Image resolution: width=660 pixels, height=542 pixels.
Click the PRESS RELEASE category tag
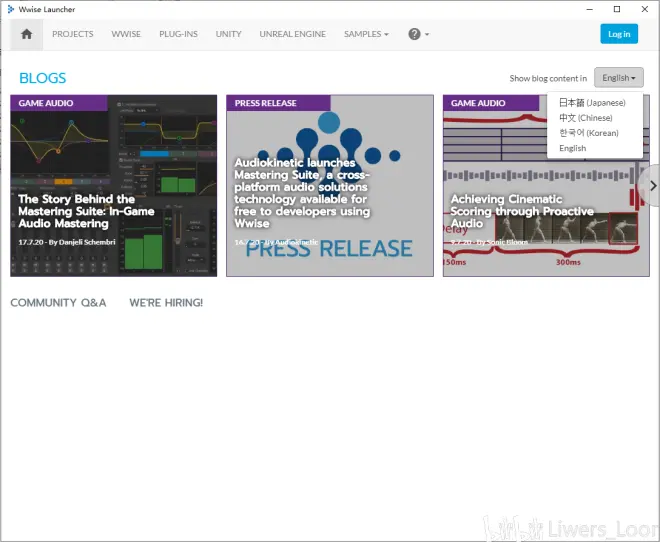pyautogui.click(x=278, y=103)
